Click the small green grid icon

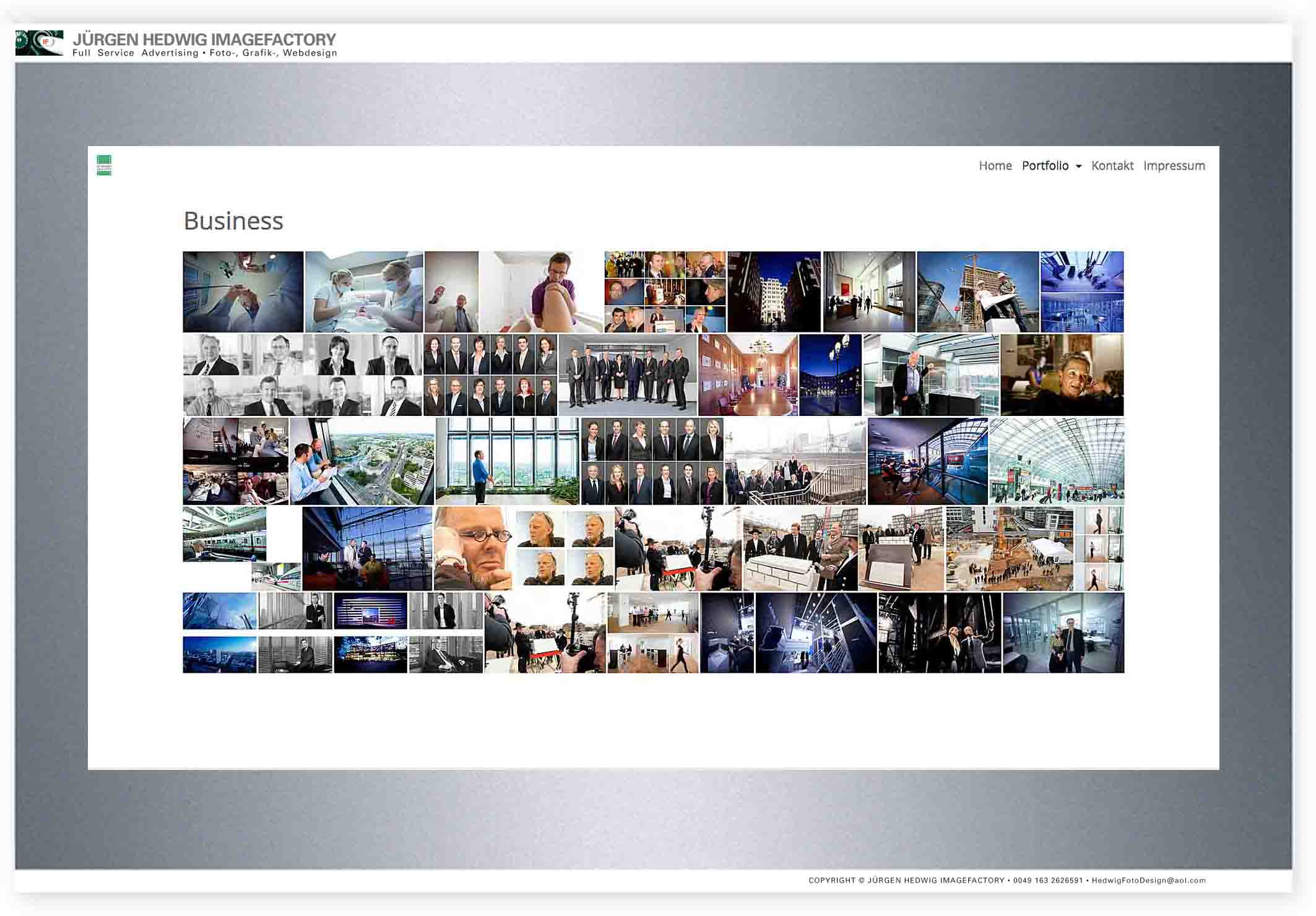[x=104, y=165]
